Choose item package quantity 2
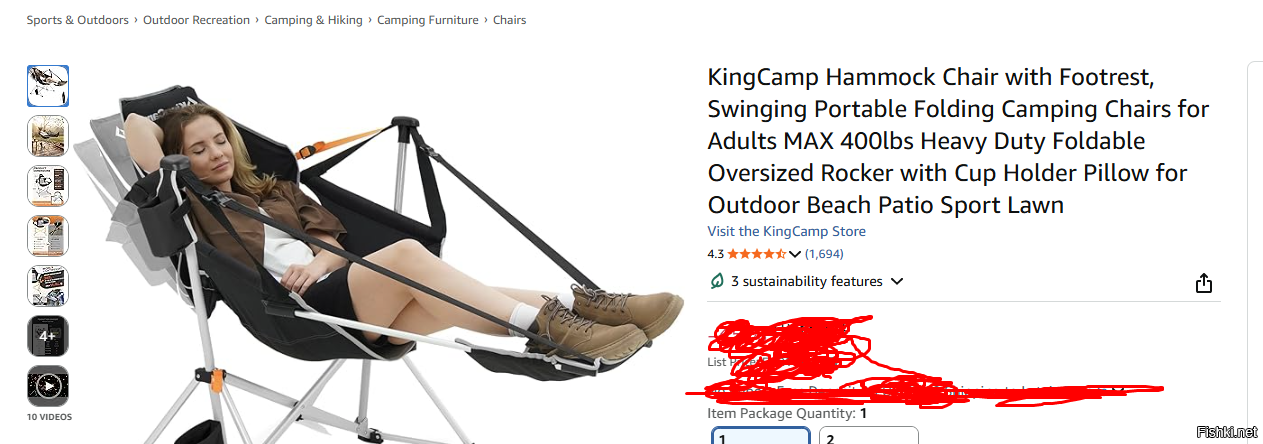The image size is (1263, 444). coord(869,436)
